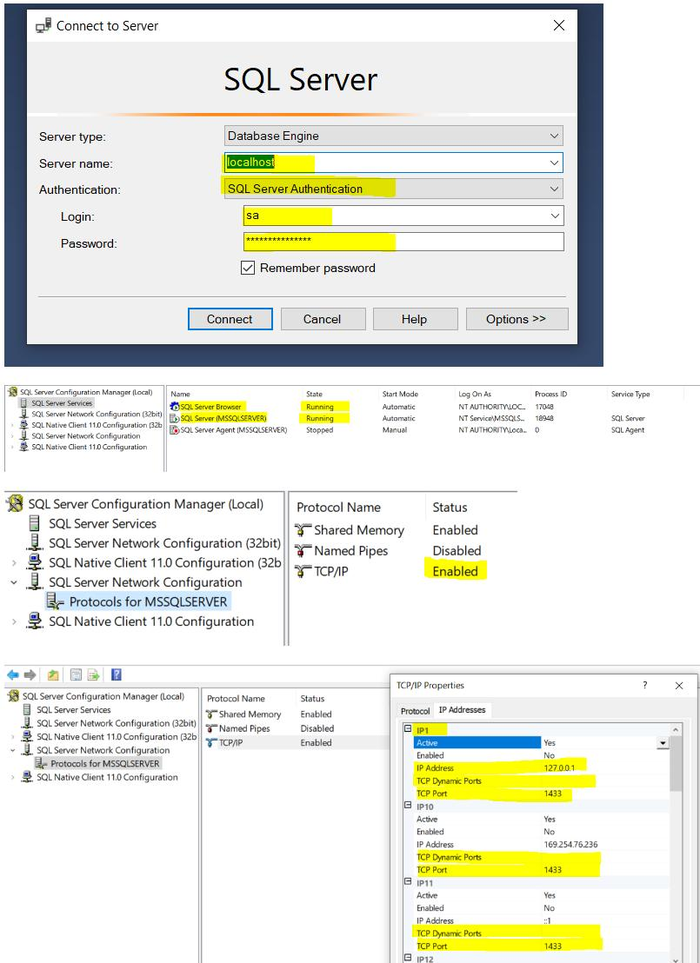Expand connection settings with Options >>
700x963 pixels.
pyautogui.click(x=517, y=319)
